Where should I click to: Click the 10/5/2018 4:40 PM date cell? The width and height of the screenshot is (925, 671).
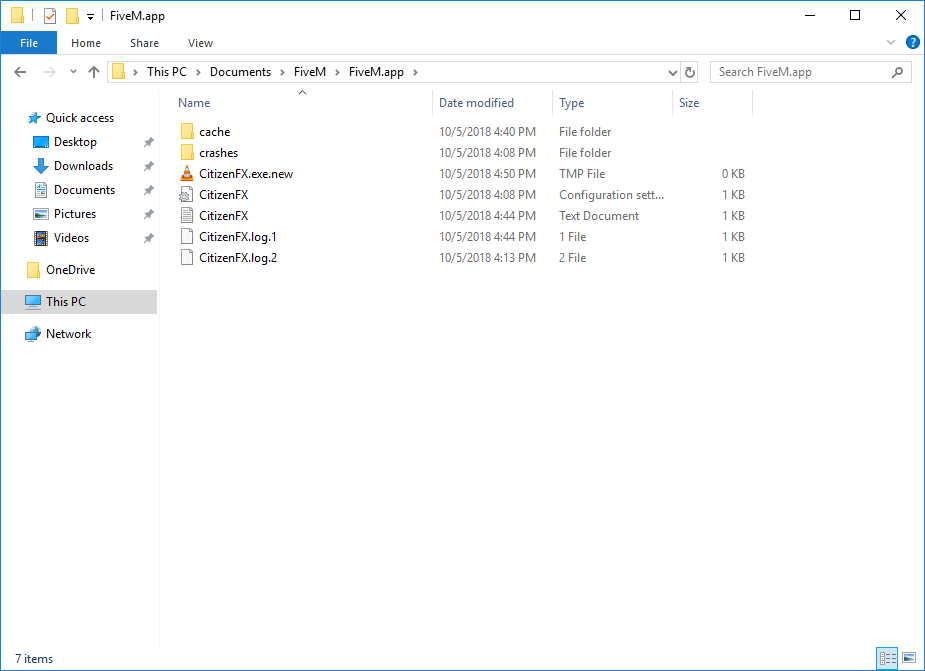pyautogui.click(x=487, y=132)
